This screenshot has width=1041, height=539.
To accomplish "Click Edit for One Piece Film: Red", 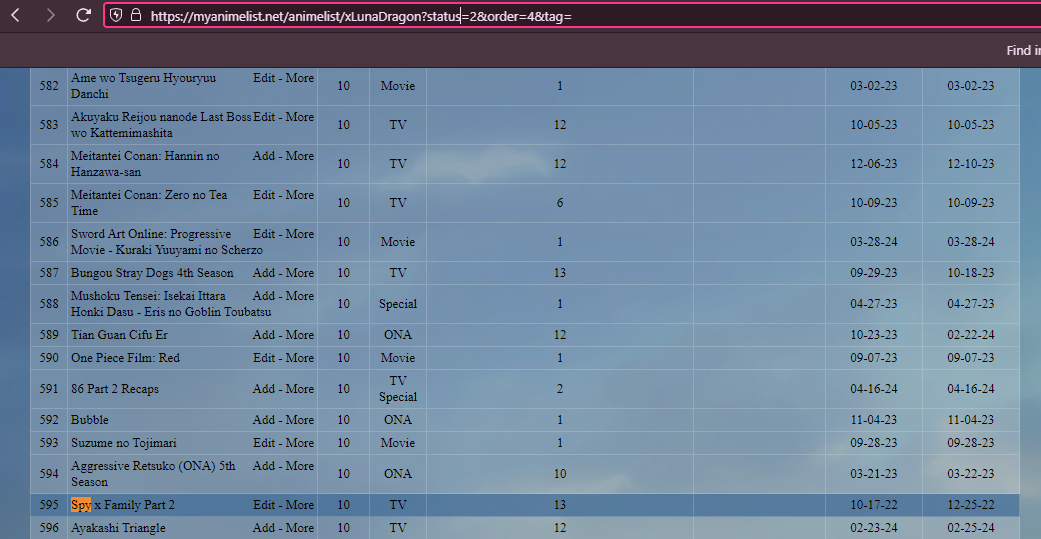I will 264,358.
